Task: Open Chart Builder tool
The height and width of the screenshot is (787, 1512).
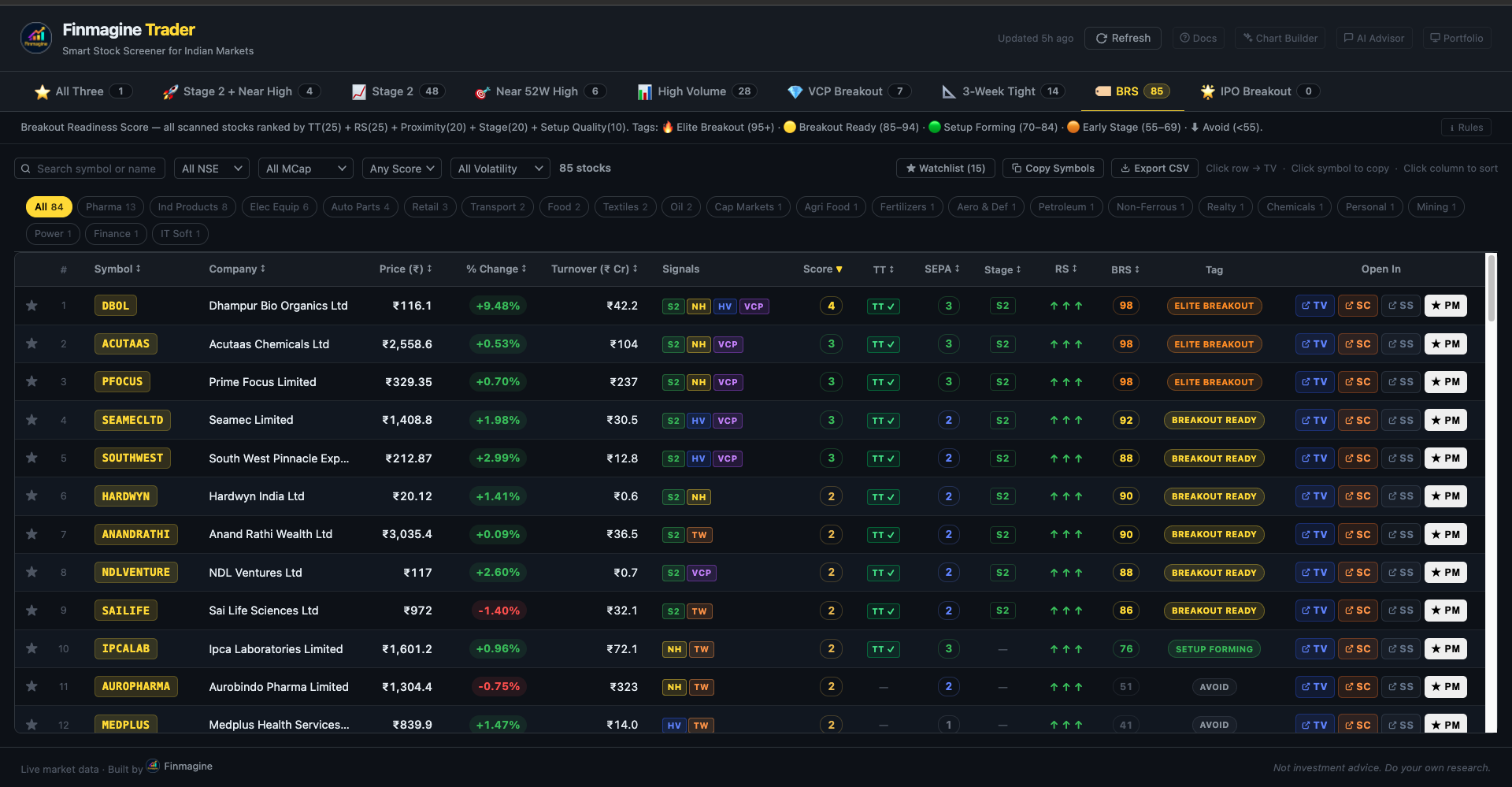Action: tap(1280, 38)
